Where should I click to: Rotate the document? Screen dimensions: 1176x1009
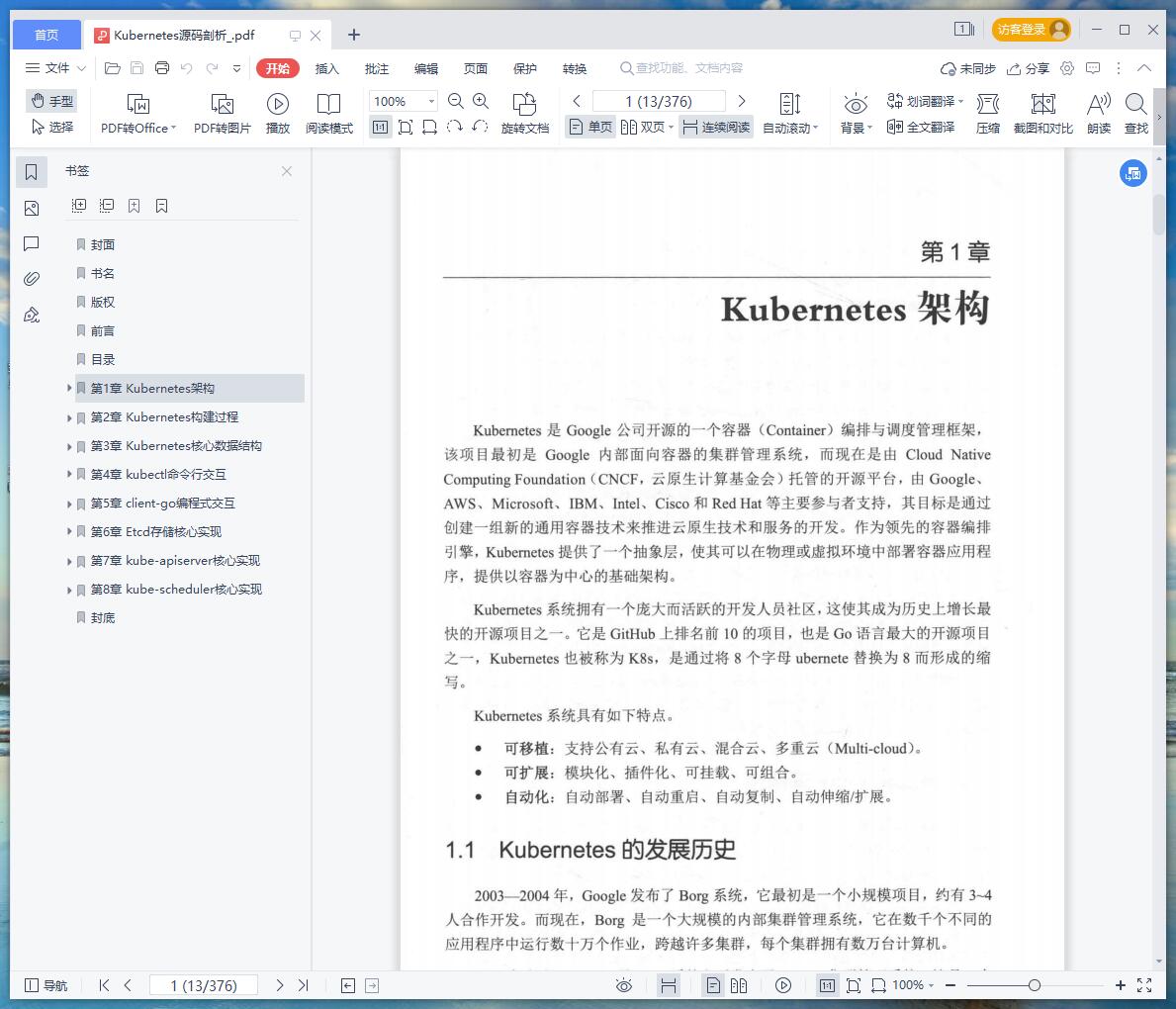click(524, 114)
